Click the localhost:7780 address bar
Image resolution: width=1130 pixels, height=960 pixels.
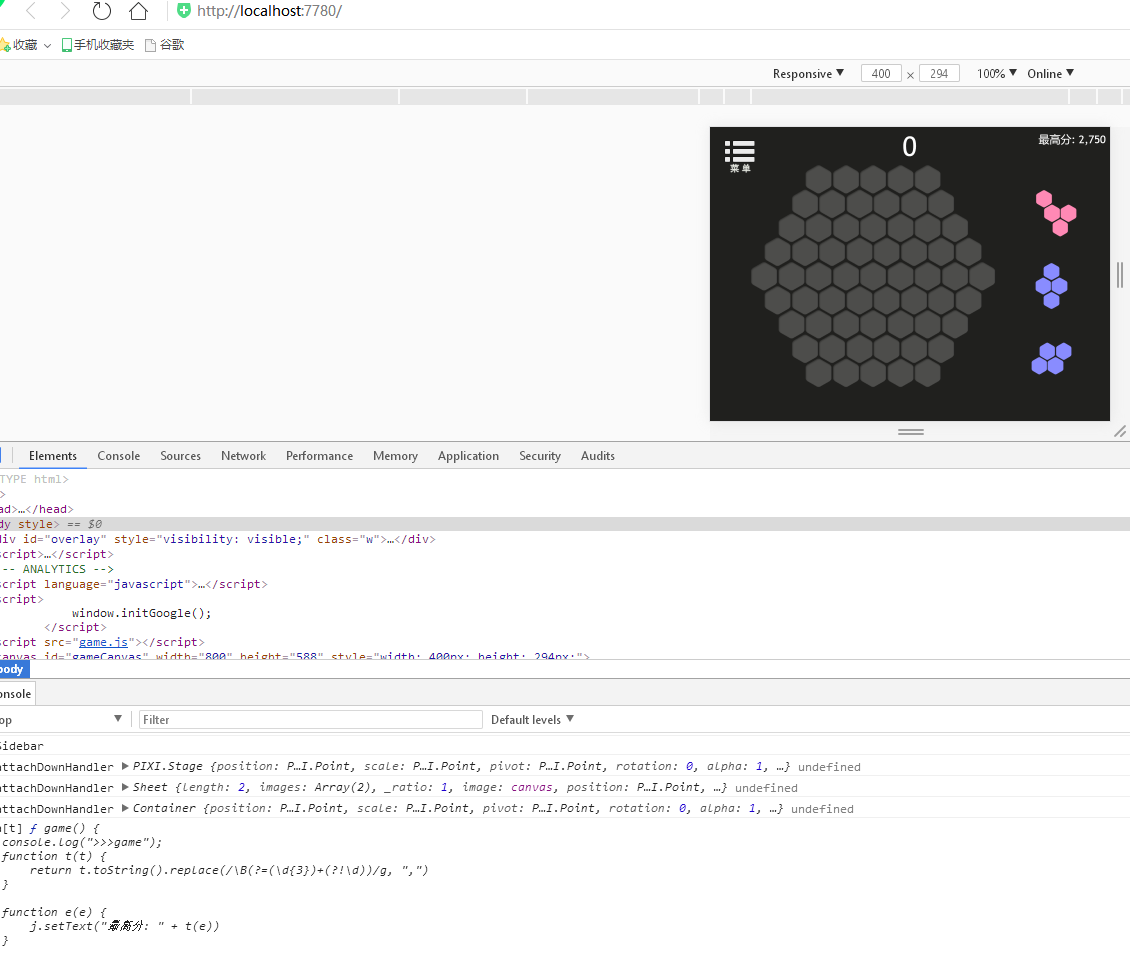point(269,11)
